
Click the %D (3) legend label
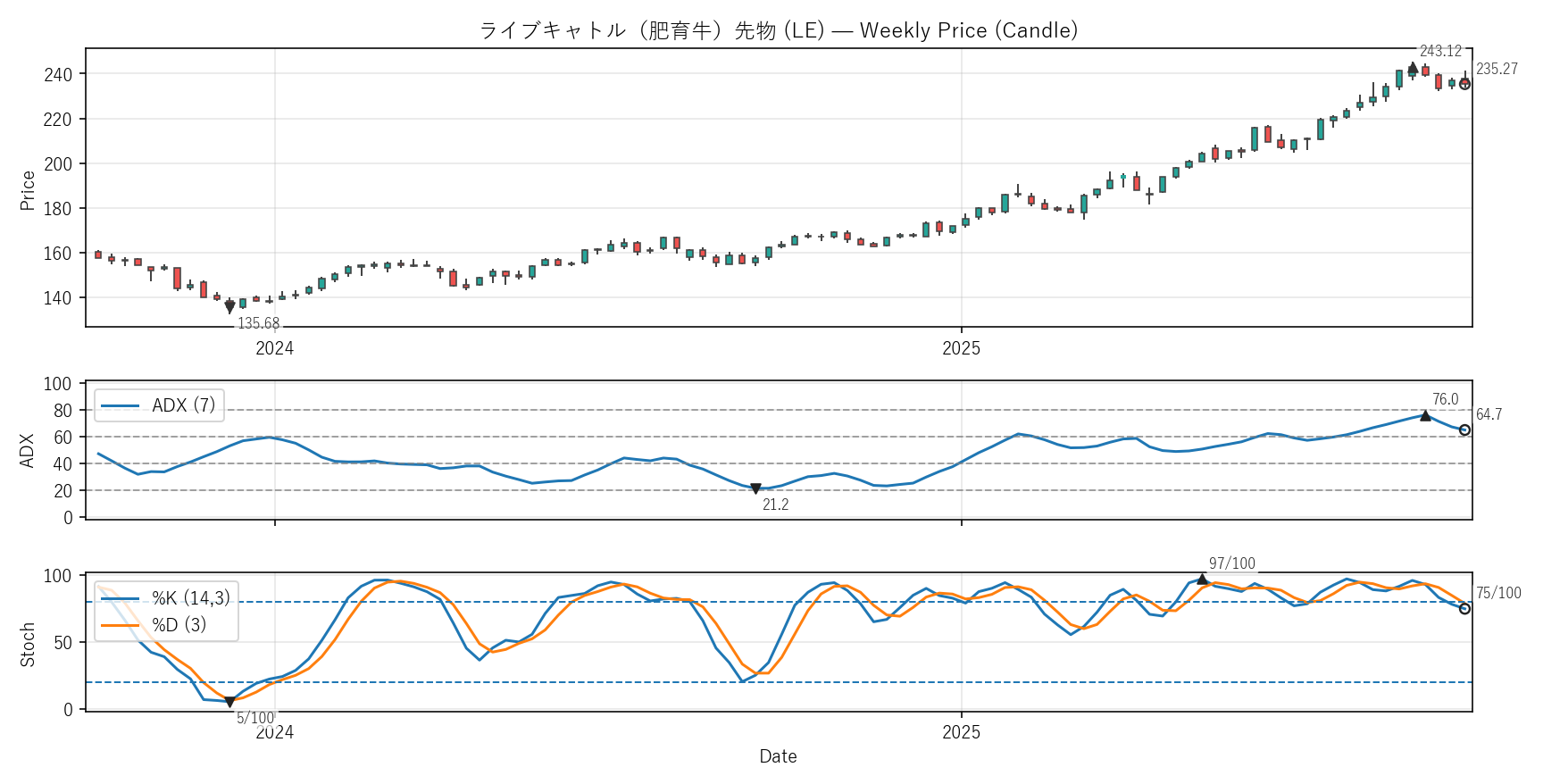click(179, 625)
